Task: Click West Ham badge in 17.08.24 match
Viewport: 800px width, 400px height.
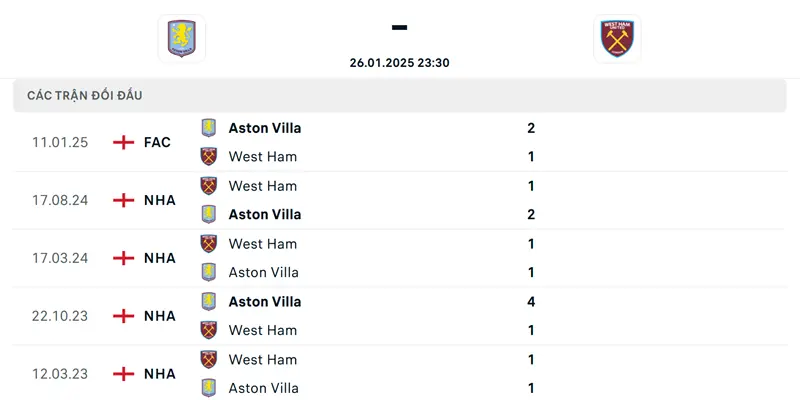Action: [209, 186]
